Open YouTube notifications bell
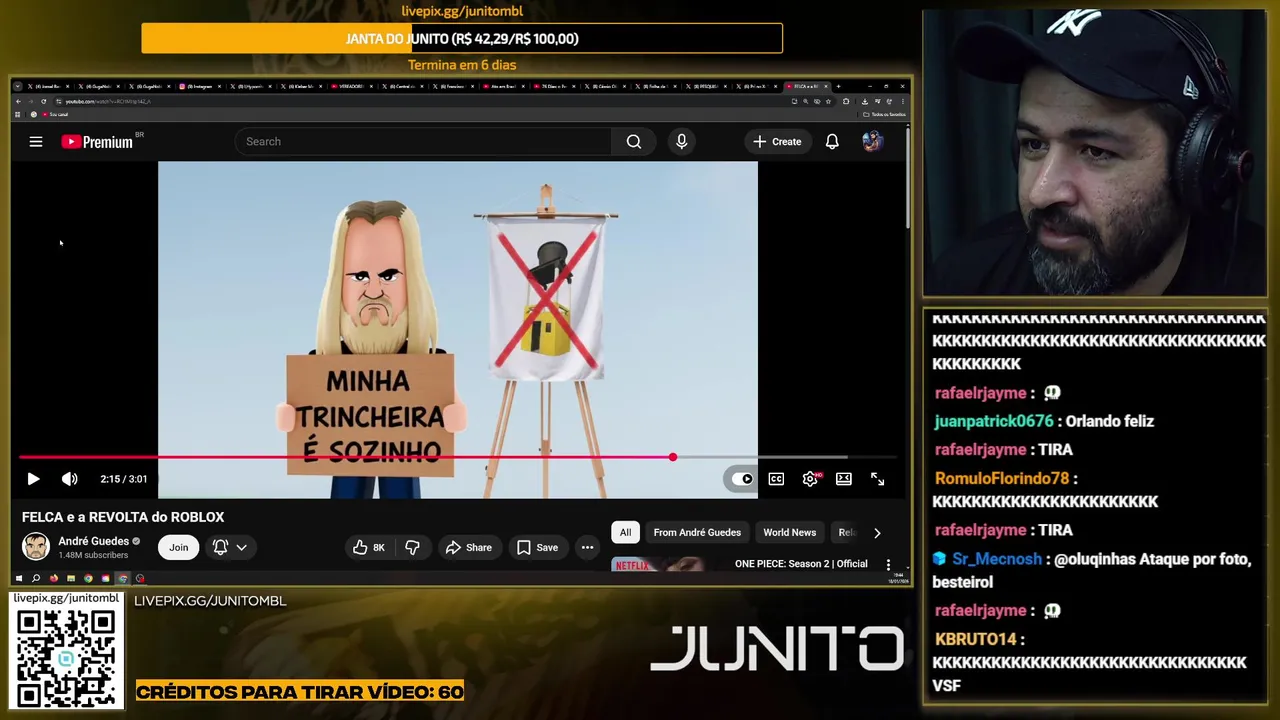 [x=832, y=142]
